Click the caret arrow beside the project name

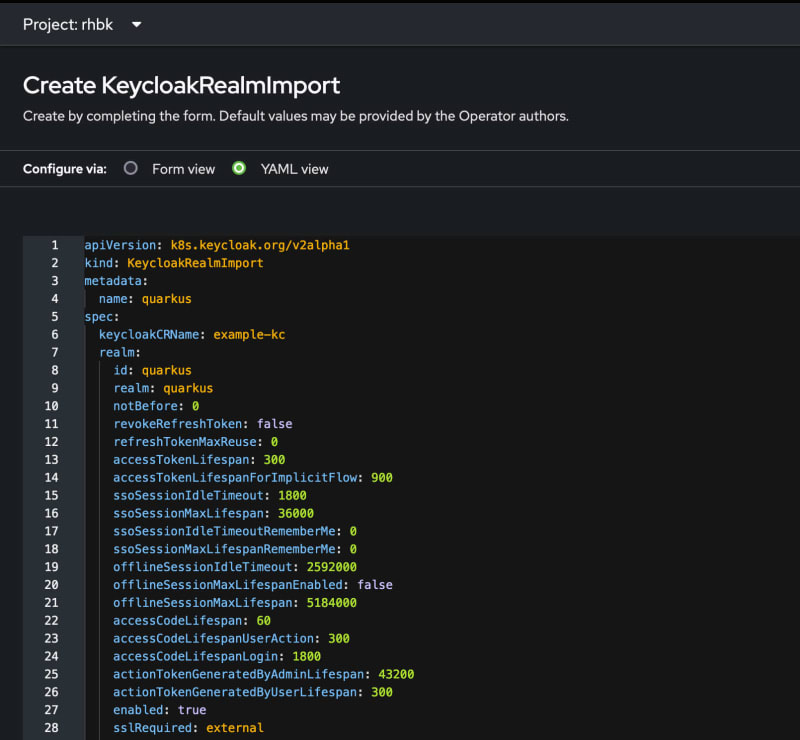(137, 25)
